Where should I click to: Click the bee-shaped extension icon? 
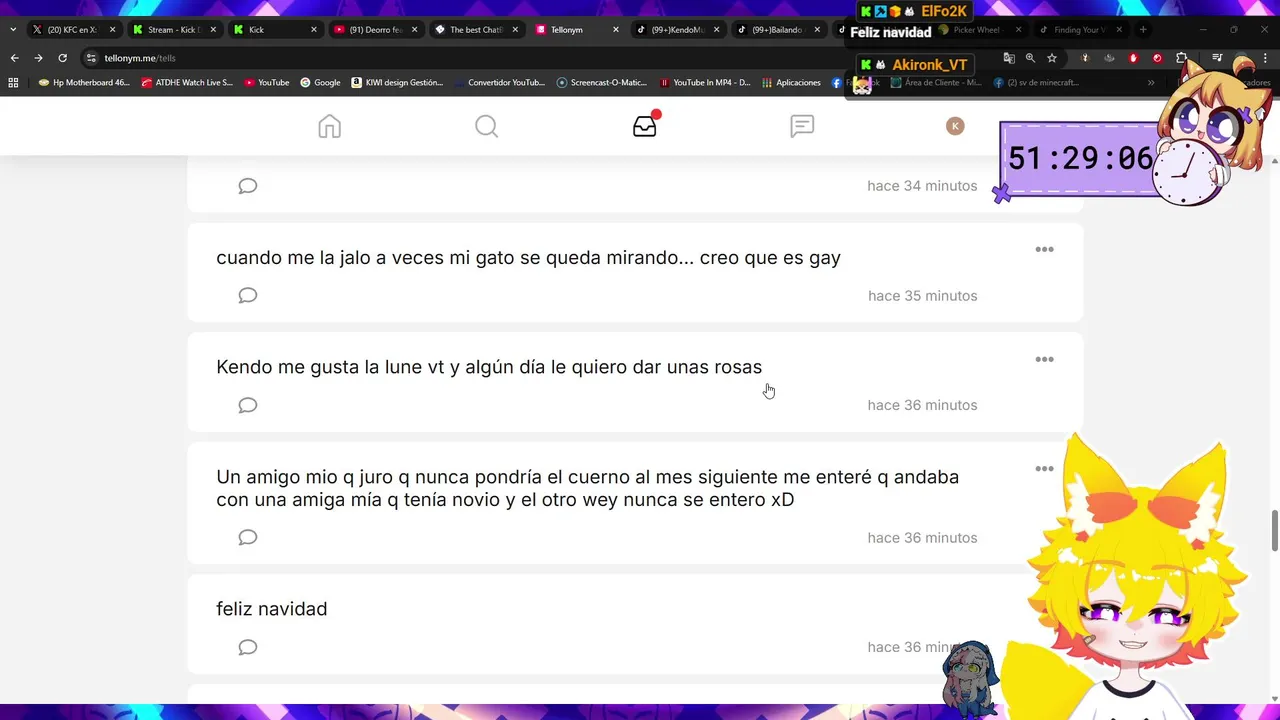coord(1085,58)
